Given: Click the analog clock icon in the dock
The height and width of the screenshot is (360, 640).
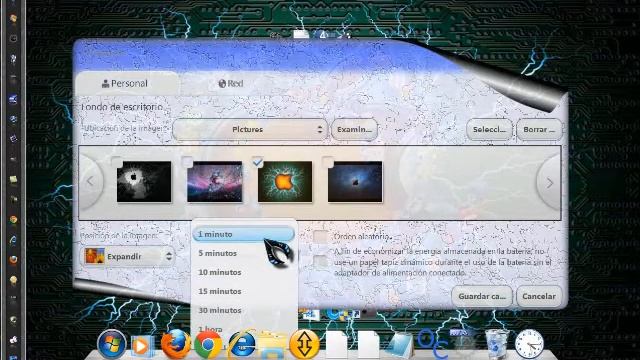Looking at the screenshot, I should point(529,344).
